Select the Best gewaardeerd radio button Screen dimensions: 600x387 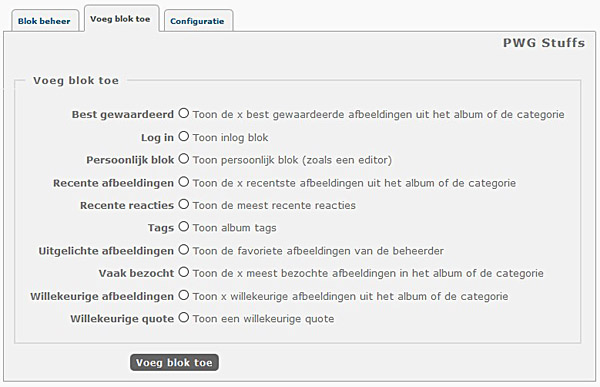(184, 113)
